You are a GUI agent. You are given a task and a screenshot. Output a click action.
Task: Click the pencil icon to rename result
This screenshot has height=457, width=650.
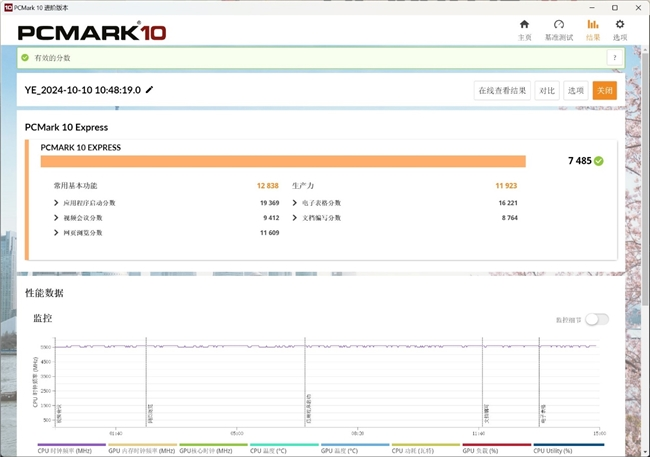click(x=150, y=90)
